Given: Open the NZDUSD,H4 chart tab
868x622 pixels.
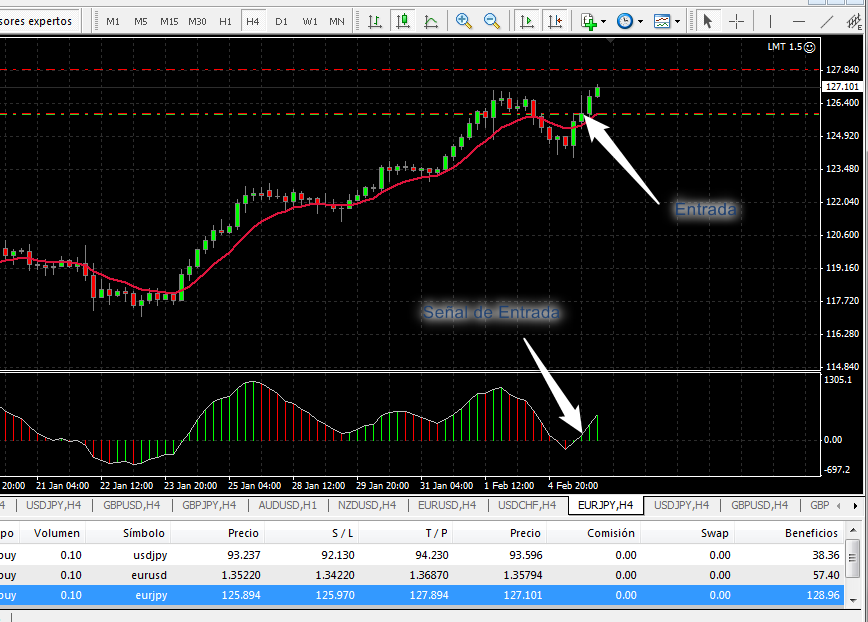Looking at the screenshot, I should pyautogui.click(x=367, y=505).
